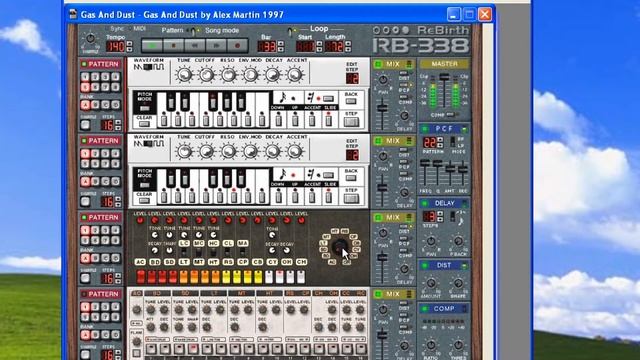Click the UP octave button on second synth

(x=295, y=197)
